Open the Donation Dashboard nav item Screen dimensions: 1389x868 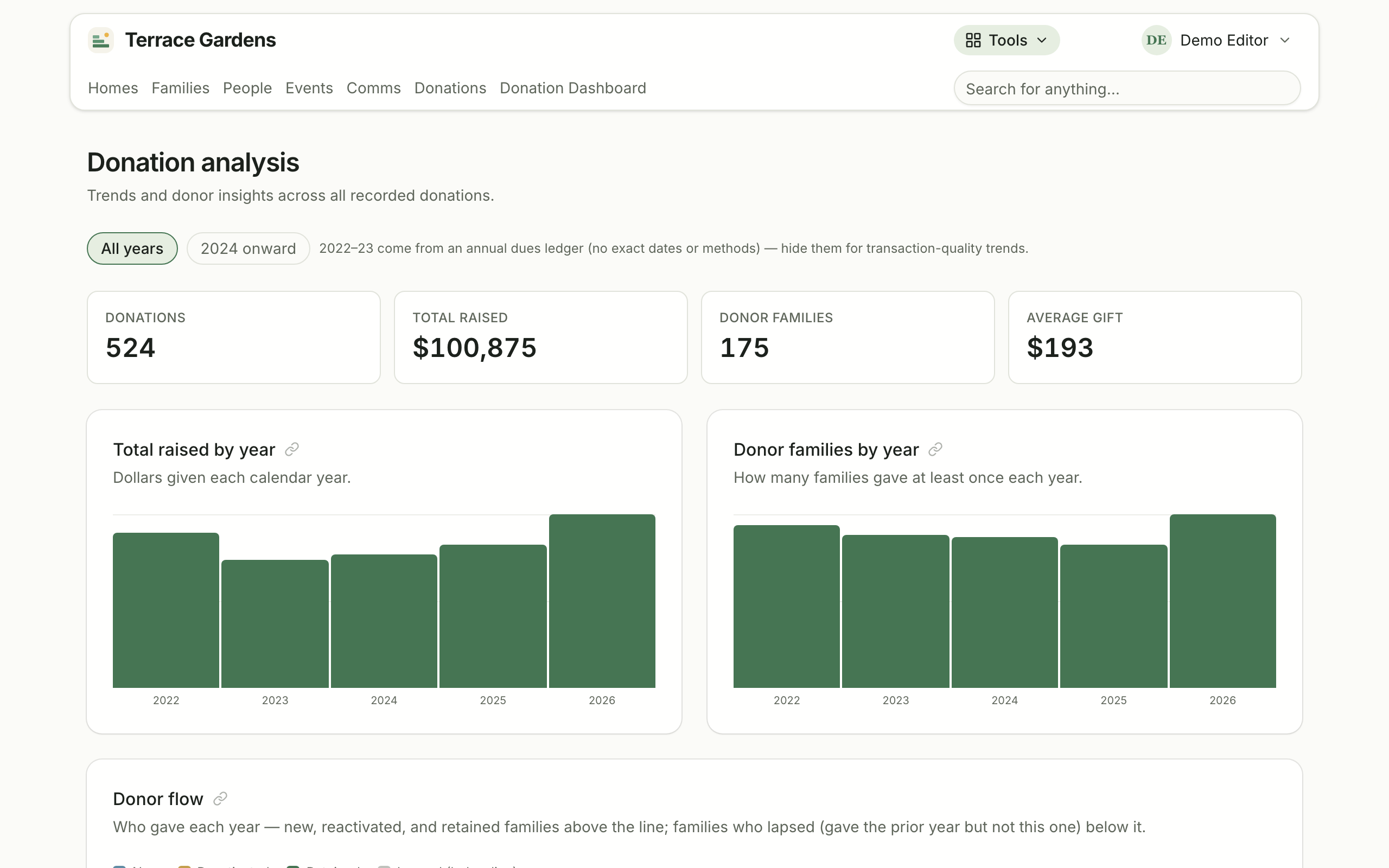(573, 88)
